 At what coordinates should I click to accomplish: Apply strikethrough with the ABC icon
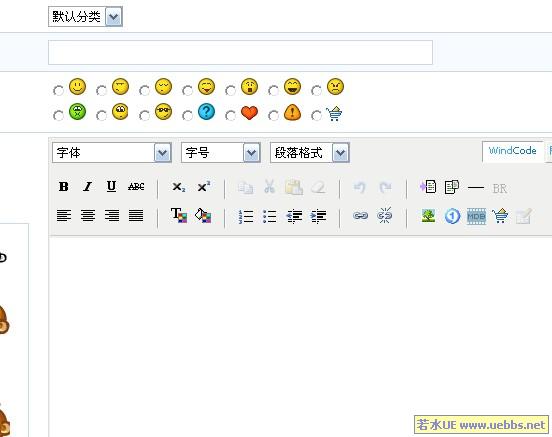pos(136,187)
